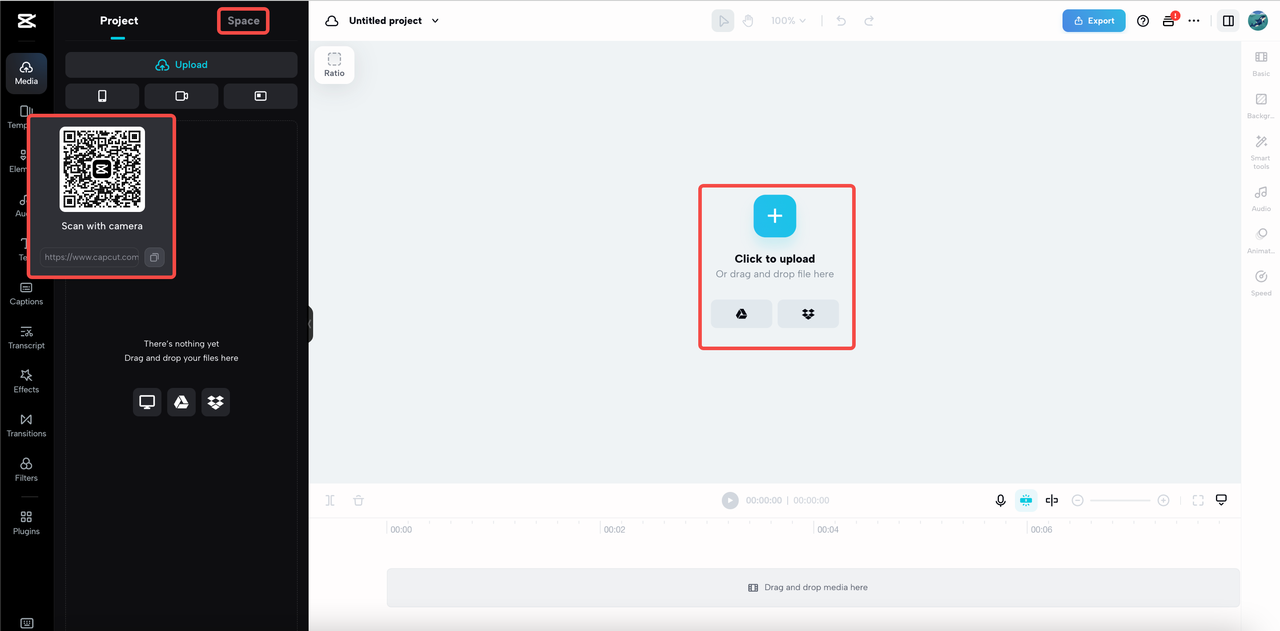Import from Google Drive on the canvas
This screenshot has width=1280, height=631.
click(x=741, y=314)
